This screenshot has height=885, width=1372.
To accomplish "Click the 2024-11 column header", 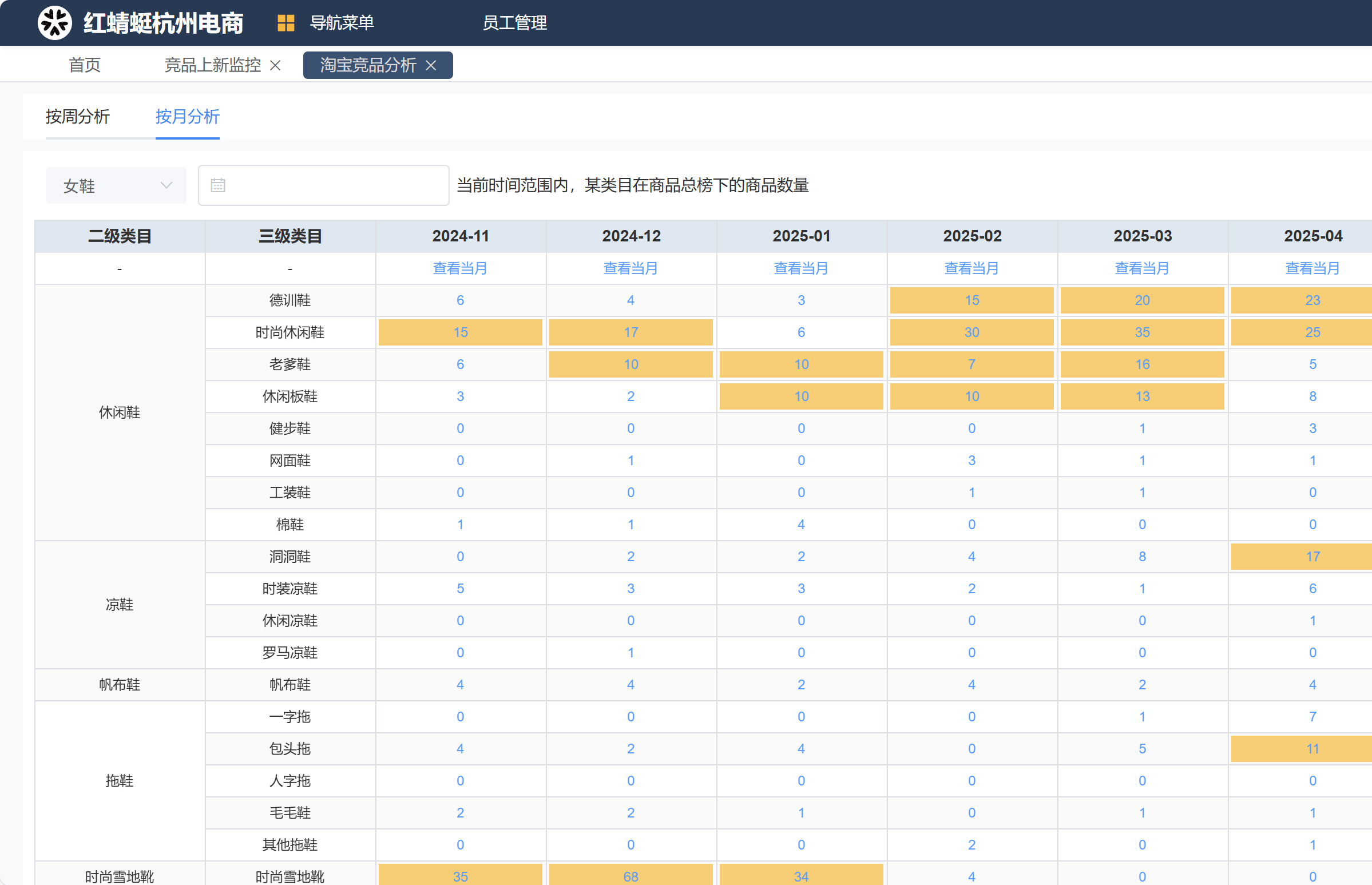I will [x=461, y=236].
